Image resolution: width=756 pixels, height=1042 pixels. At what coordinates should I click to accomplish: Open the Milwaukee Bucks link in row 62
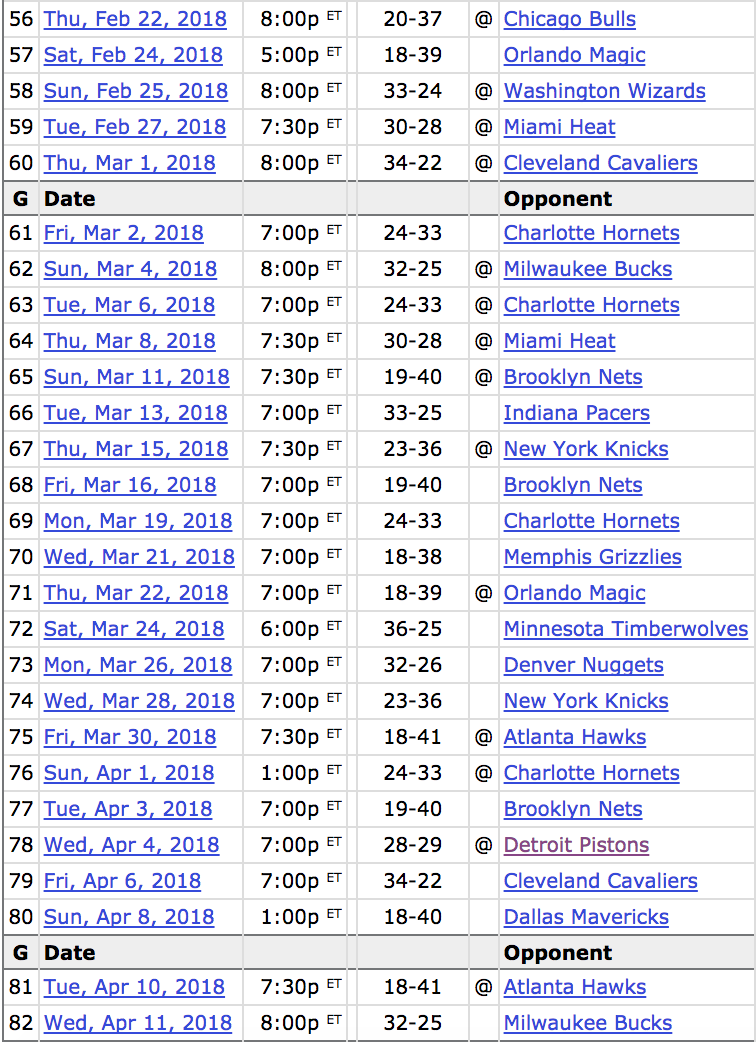coord(588,269)
